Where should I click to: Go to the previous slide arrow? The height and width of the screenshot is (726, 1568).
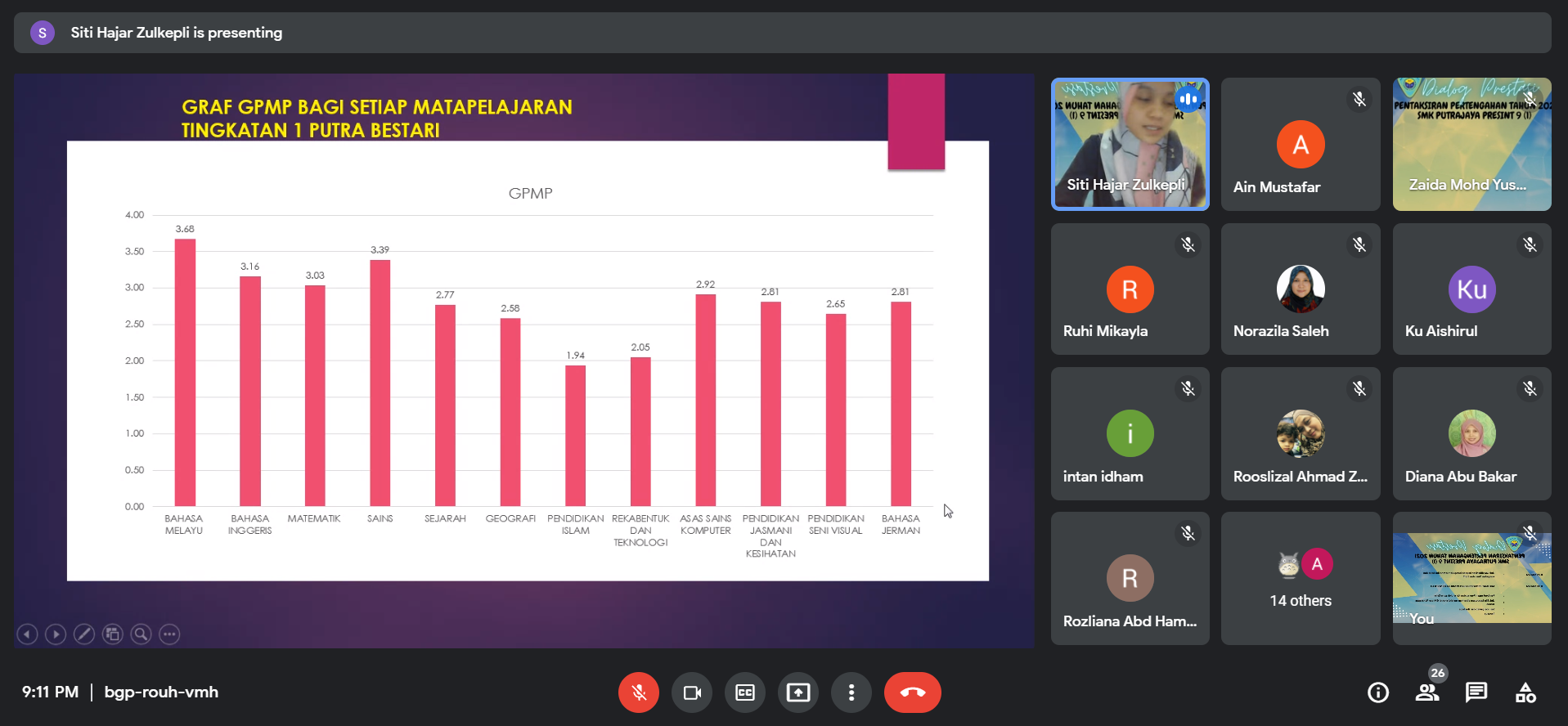point(27,634)
